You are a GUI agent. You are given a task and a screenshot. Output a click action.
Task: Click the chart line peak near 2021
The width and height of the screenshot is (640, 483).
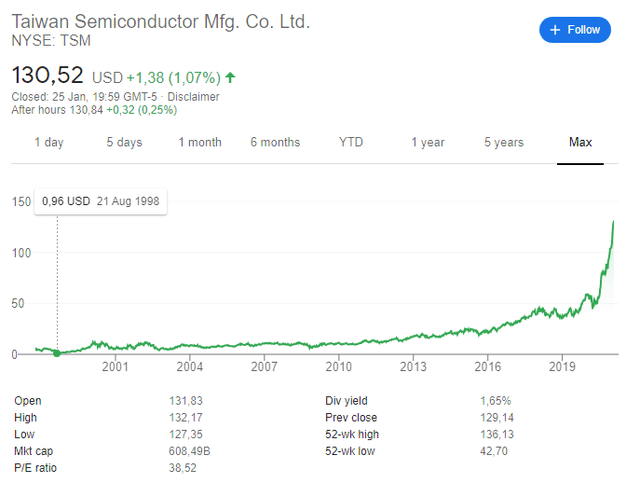(612, 222)
